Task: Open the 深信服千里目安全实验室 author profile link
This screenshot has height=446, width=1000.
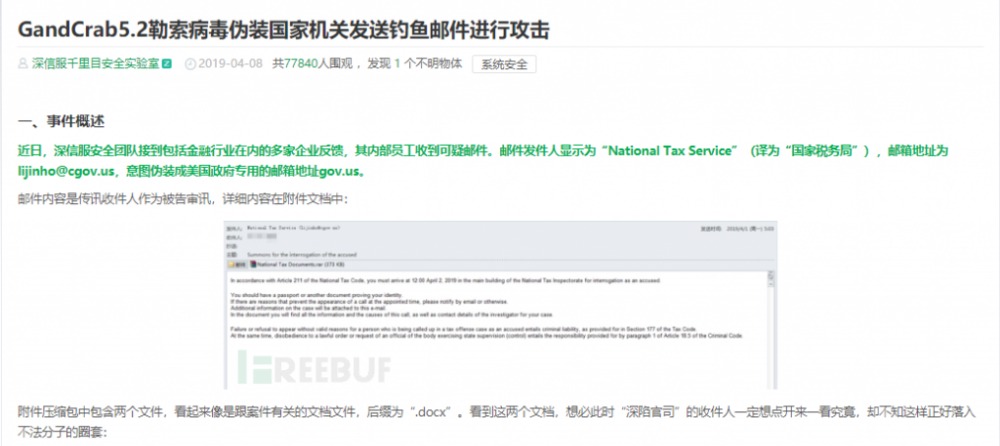Action: 94,64
